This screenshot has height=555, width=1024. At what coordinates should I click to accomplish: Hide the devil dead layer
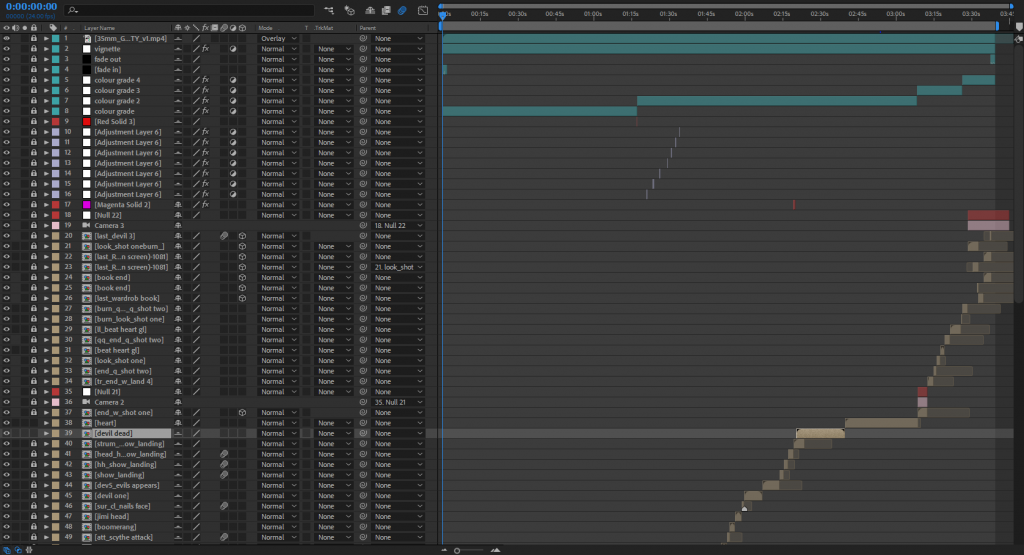coord(7,434)
